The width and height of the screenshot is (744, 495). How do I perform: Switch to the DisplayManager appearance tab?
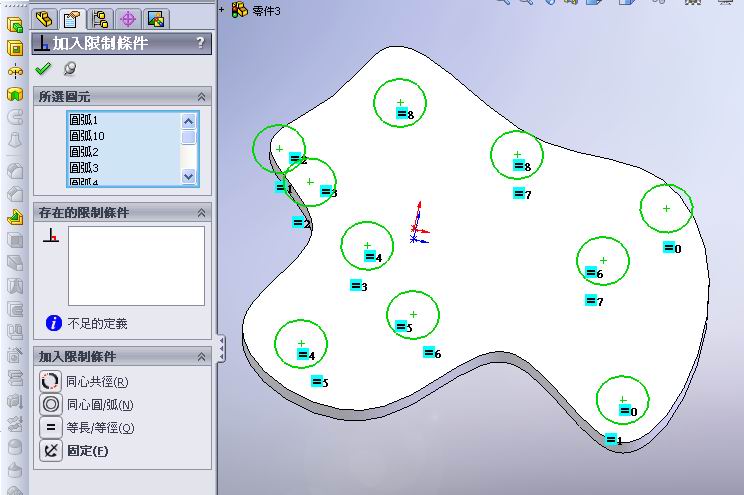click(x=156, y=19)
